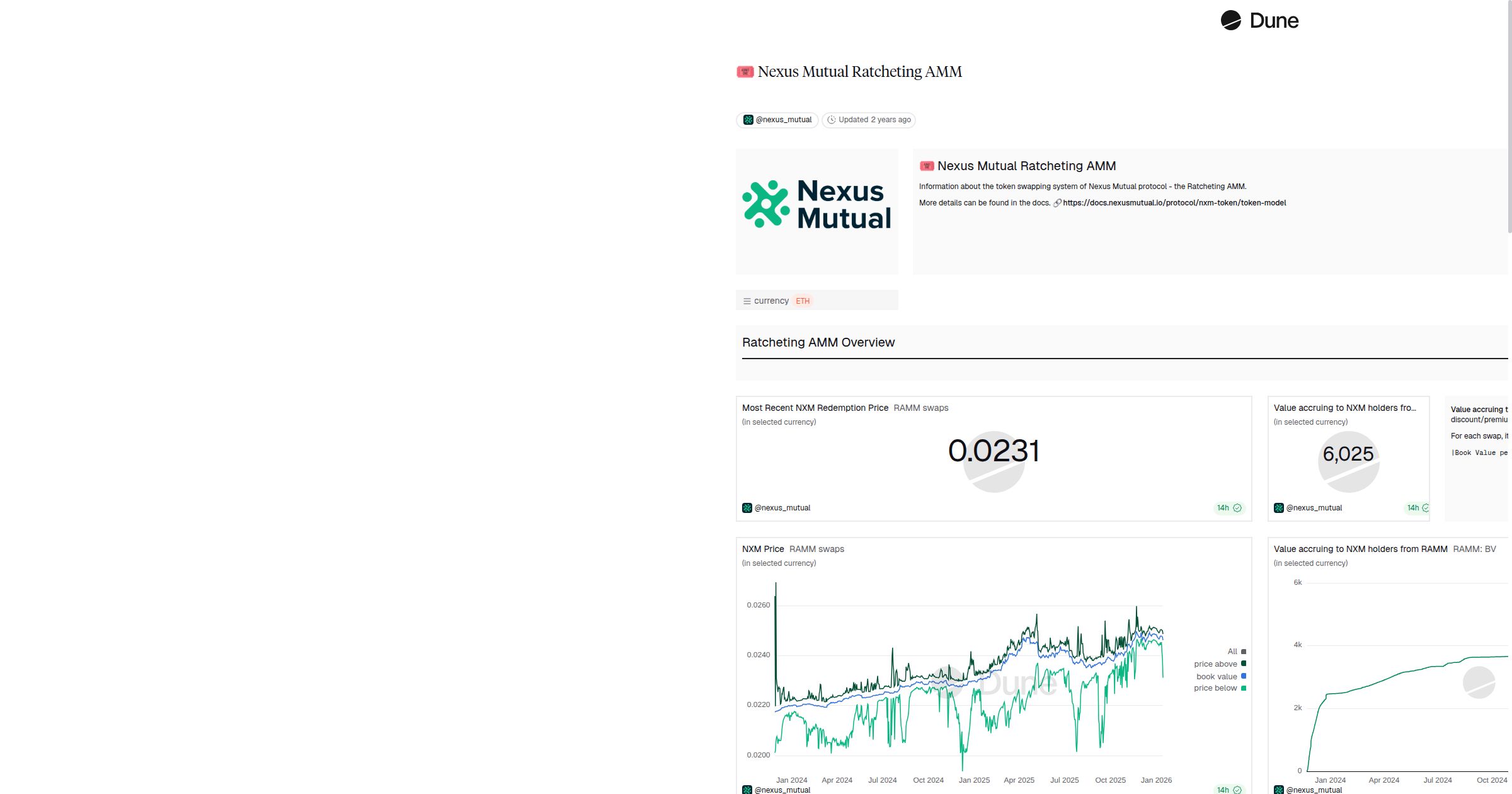Click the 0.0231 redemption price counter
The width and height of the screenshot is (1512, 794).
coord(994,451)
